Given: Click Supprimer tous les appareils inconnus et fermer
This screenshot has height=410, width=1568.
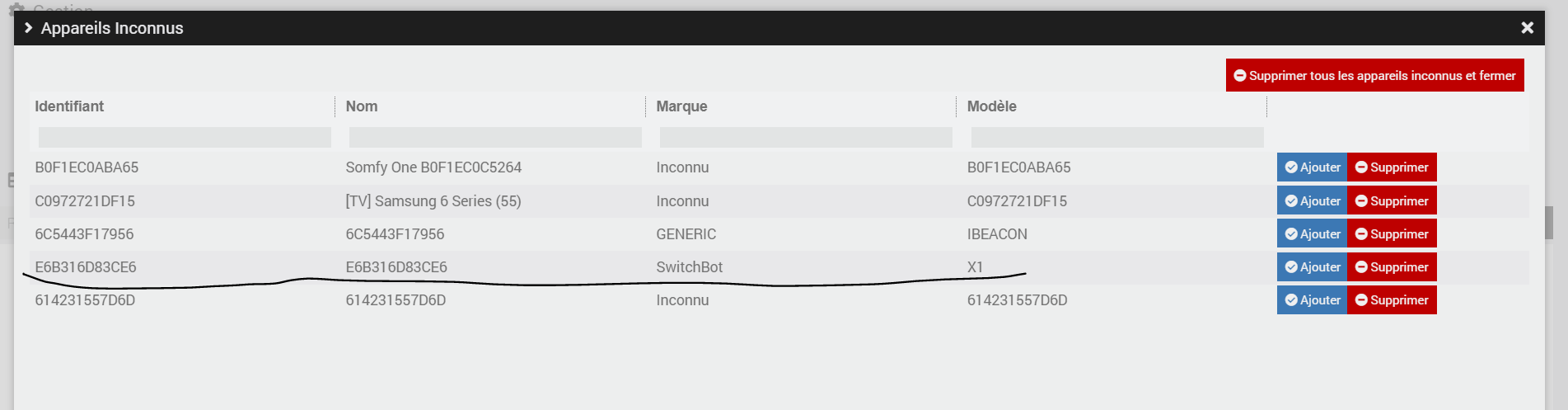Looking at the screenshot, I should point(1374,75).
